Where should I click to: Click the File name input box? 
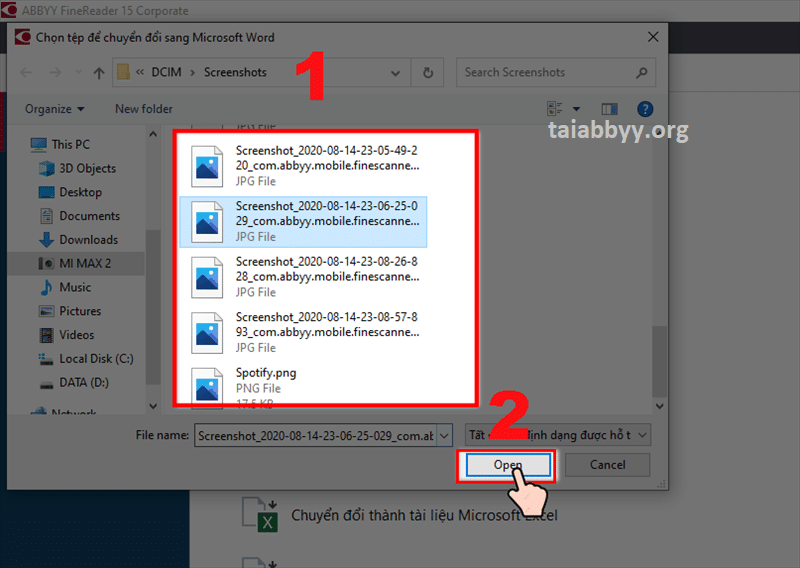click(315, 435)
